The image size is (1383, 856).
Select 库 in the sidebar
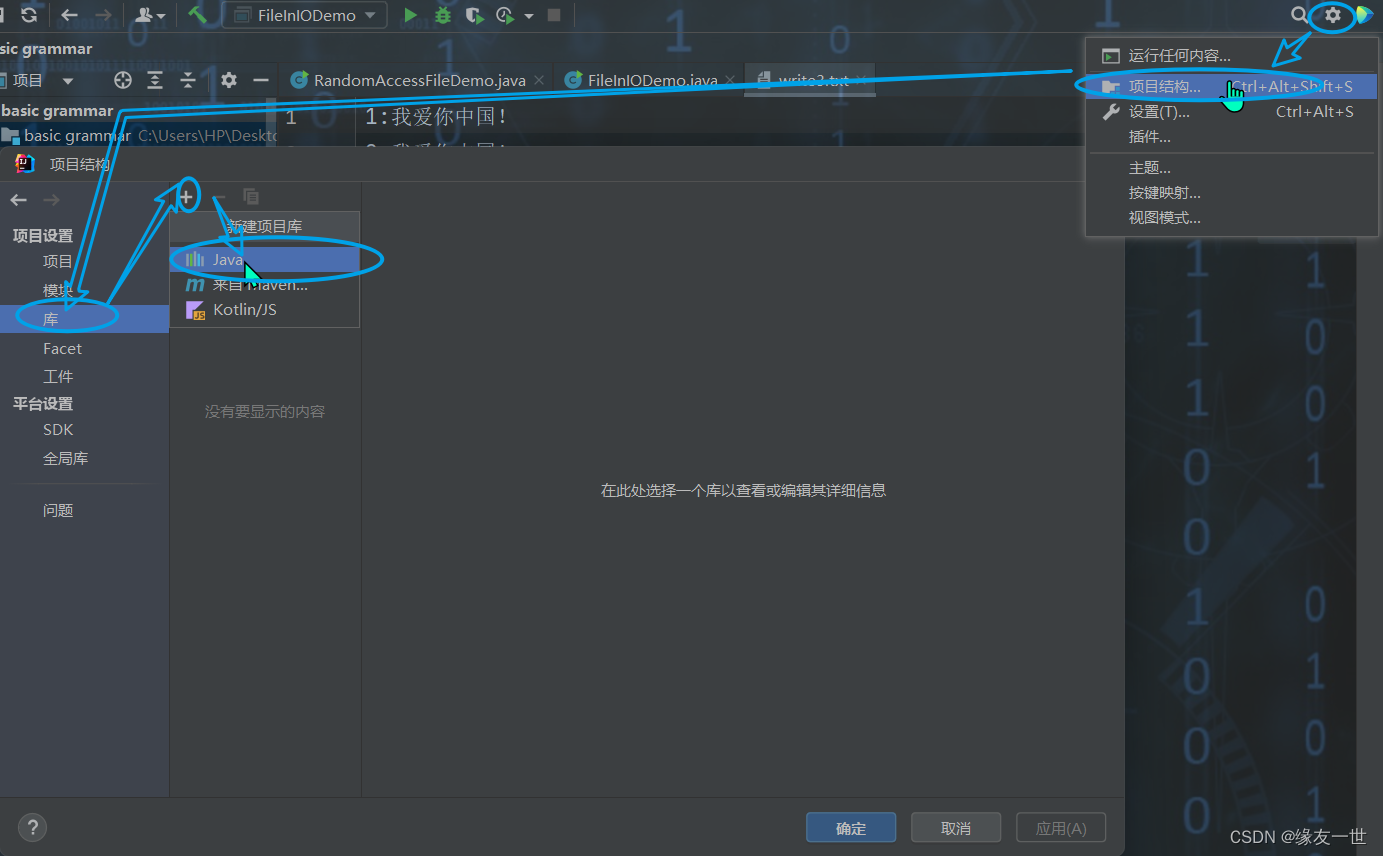pos(84,320)
